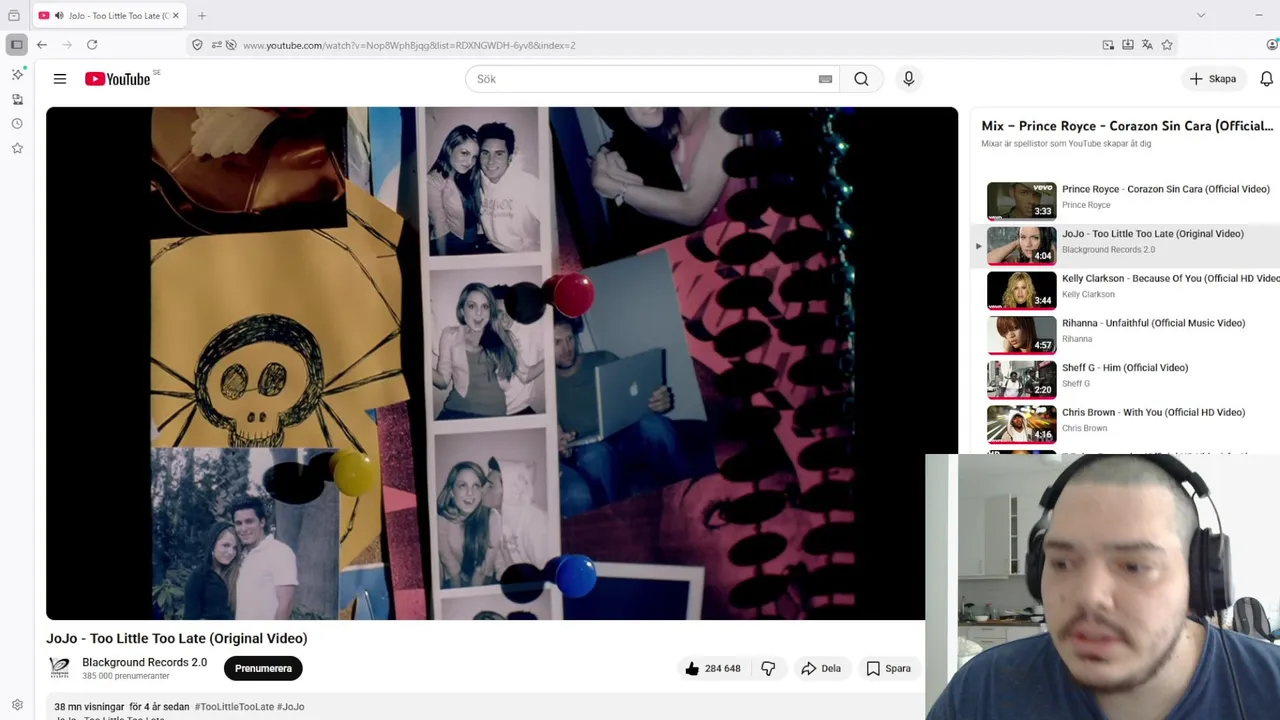Open a new browser tab
The width and height of the screenshot is (1280, 720).
point(202,16)
